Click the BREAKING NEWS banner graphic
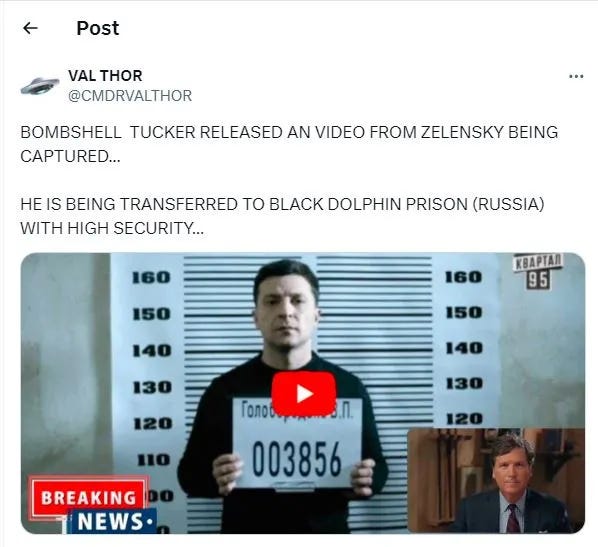Viewport: 598px width, 547px height. pyautogui.click(x=92, y=504)
